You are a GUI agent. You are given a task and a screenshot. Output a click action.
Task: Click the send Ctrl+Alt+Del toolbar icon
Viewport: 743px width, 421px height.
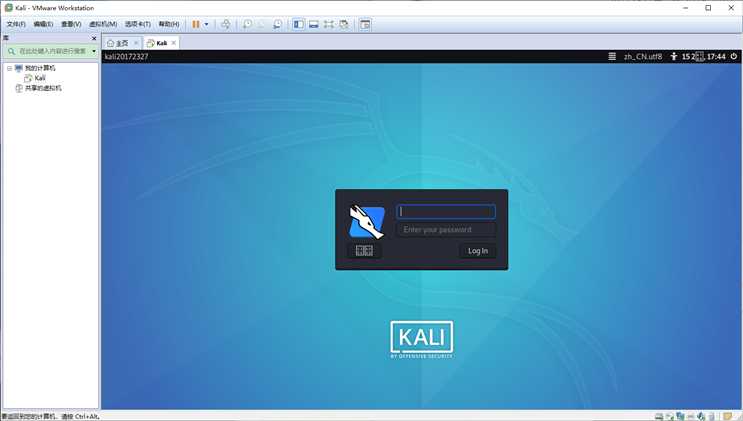click(x=226, y=24)
